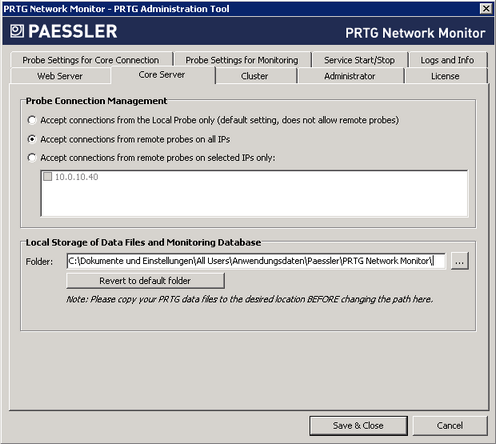Image resolution: width=496 pixels, height=444 pixels.
Task: Click the data Folder path field
Action: [256, 261]
